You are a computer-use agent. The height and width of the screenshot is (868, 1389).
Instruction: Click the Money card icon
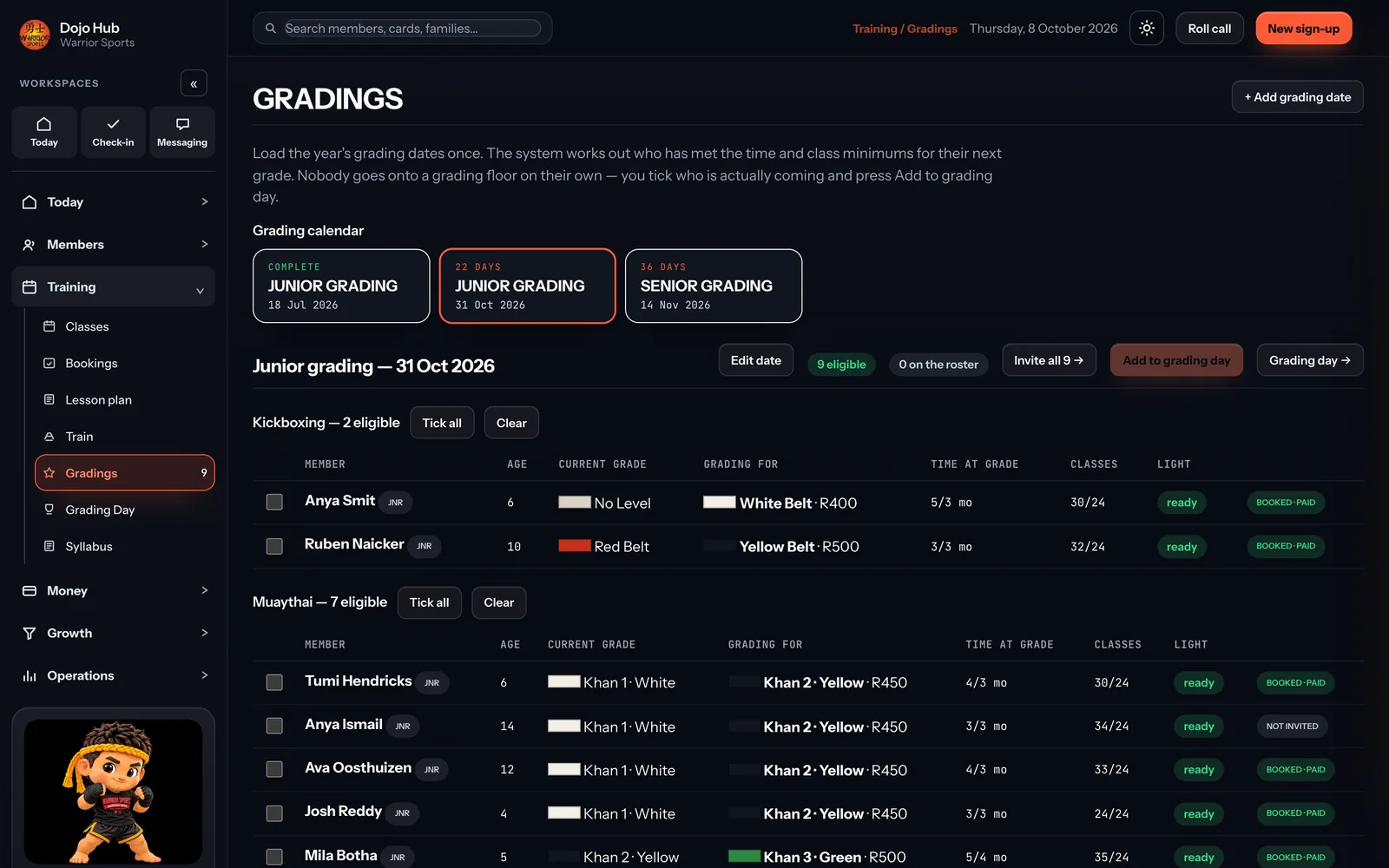pos(30,591)
